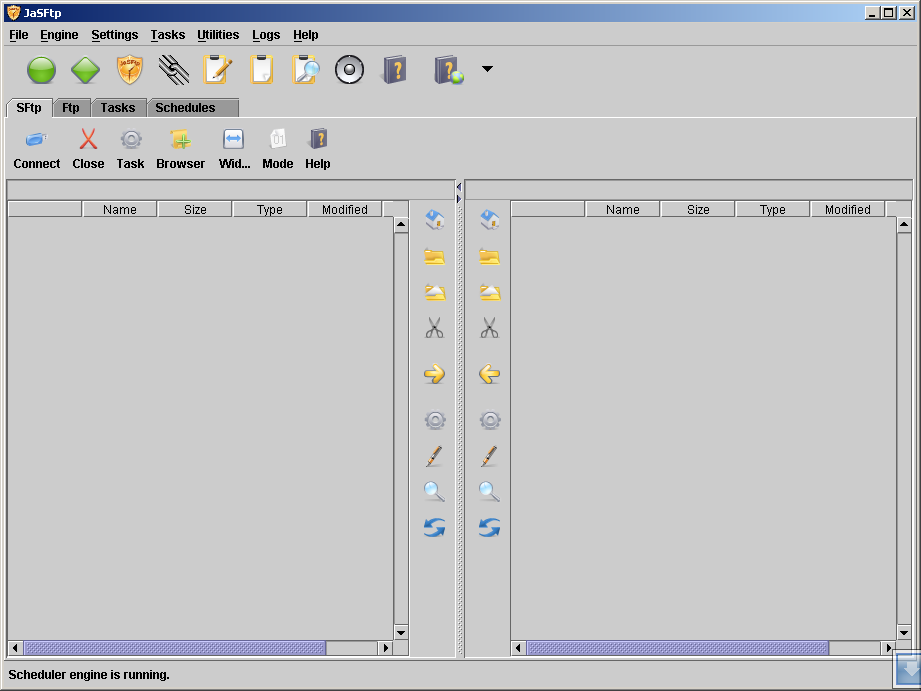Click the right pane's horizontal scrollbar thumb
The height and width of the screenshot is (691, 921).
pyautogui.click(x=677, y=648)
